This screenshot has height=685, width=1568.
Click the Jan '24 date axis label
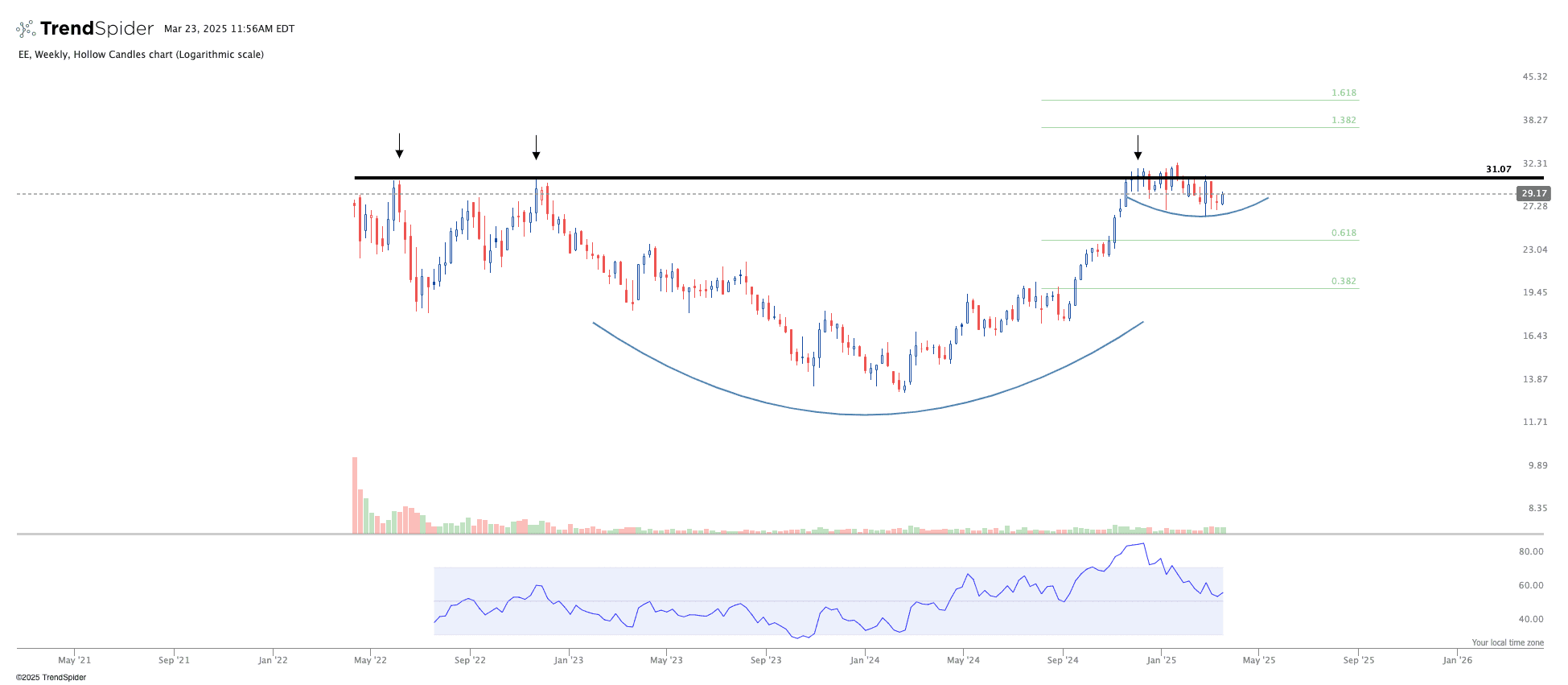(865, 660)
